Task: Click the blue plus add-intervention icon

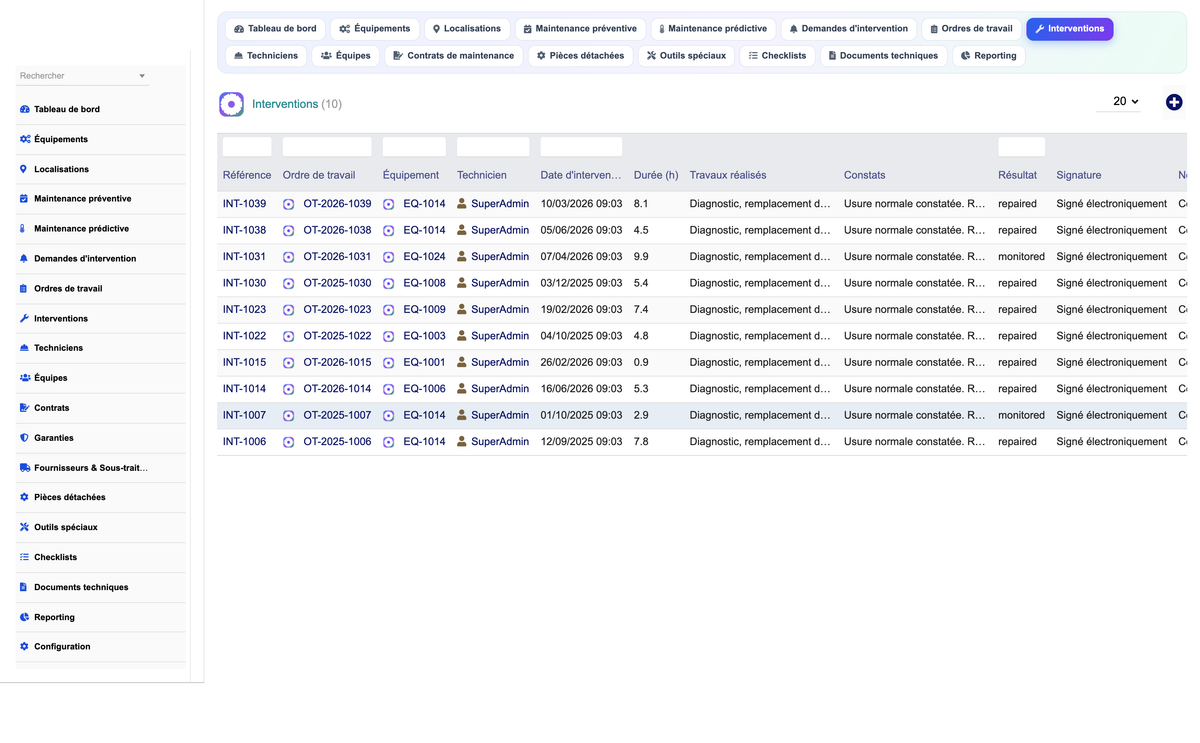Action: pyautogui.click(x=1174, y=102)
